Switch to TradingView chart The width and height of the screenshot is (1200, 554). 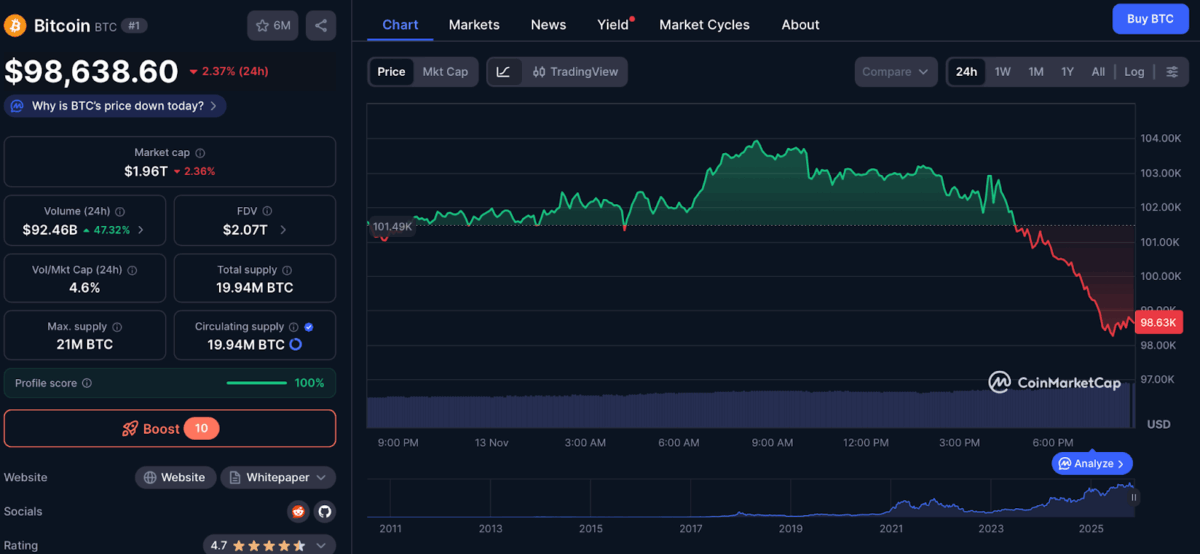pyautogui.click(x=575, y=72)
